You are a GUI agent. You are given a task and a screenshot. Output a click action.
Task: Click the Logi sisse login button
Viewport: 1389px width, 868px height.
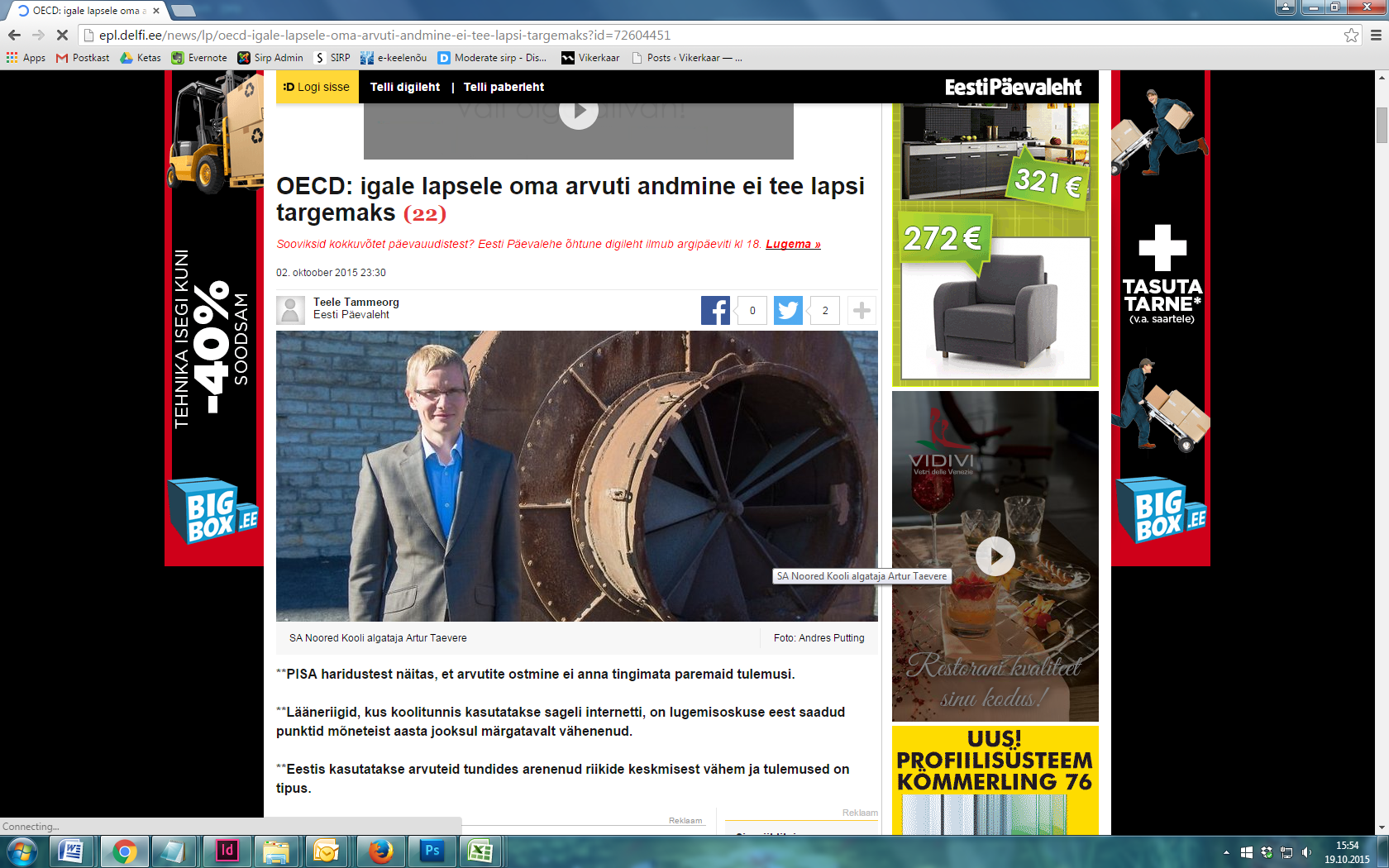(x=317, y=87)
